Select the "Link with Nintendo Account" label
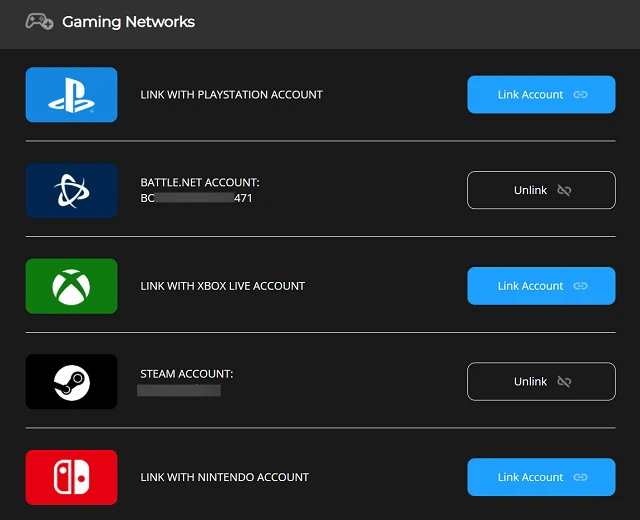The image size is (640, 520). pos(224,477)
